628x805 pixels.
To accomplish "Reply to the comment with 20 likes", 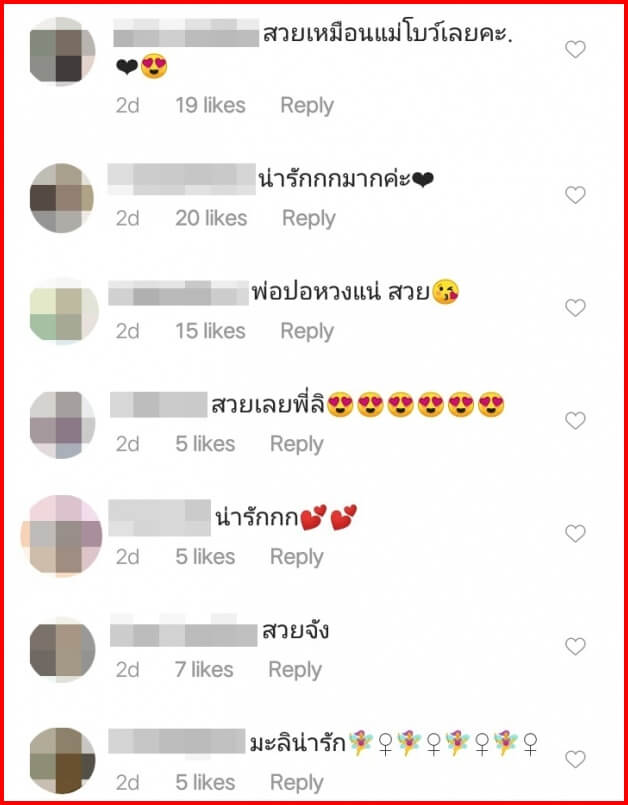I will (309, 219).
